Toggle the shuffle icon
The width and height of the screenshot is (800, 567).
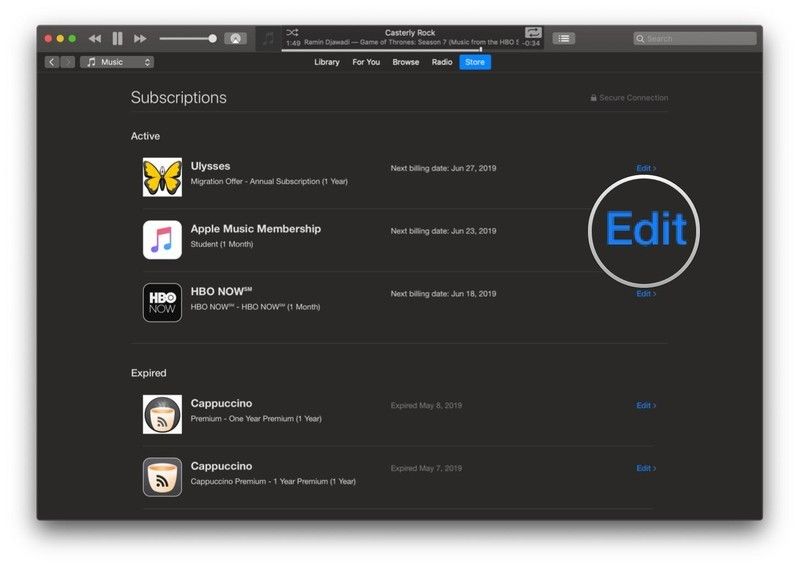coord(292,33)
